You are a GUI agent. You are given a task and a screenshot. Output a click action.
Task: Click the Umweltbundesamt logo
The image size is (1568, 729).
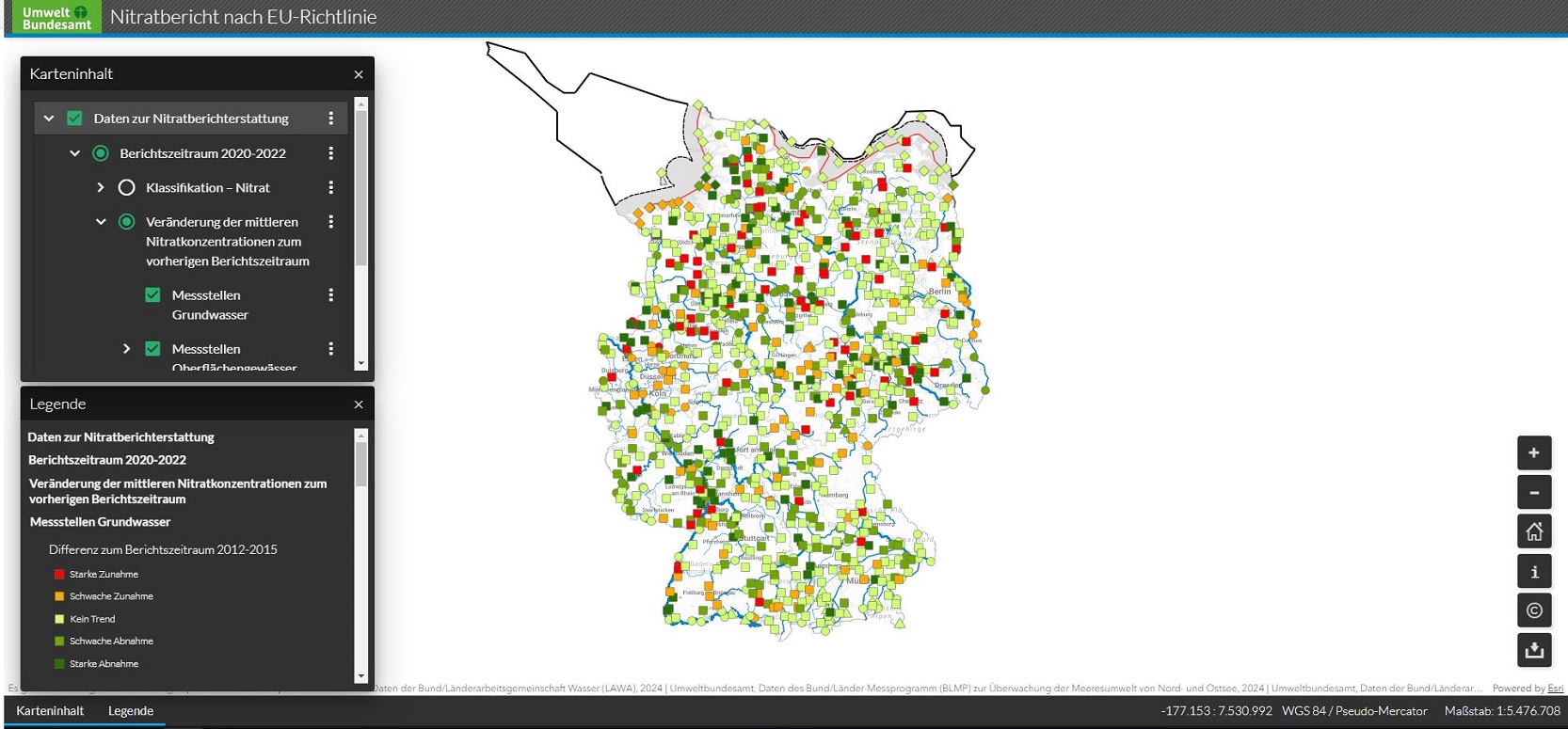click(56, 17)
